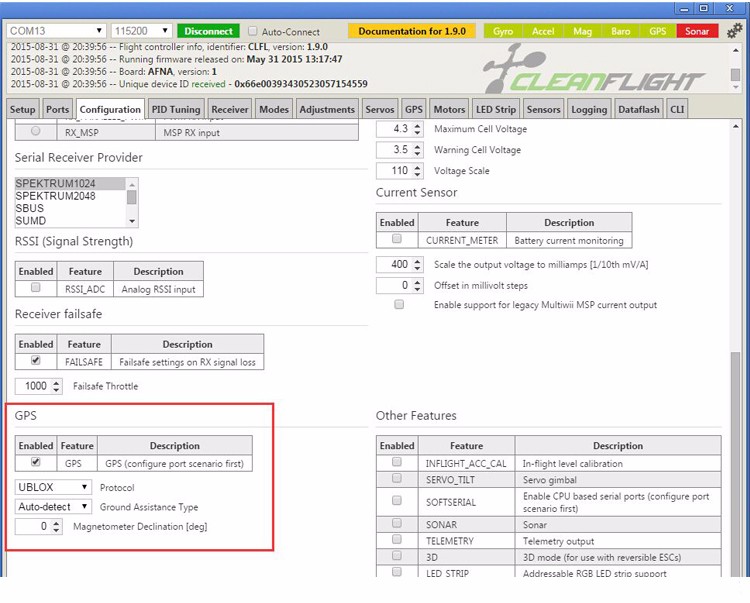The width and height of the screenshot is (750, 603).
Task: Click the Sonar sensor status indicator
Action: (x=696, y=31)
